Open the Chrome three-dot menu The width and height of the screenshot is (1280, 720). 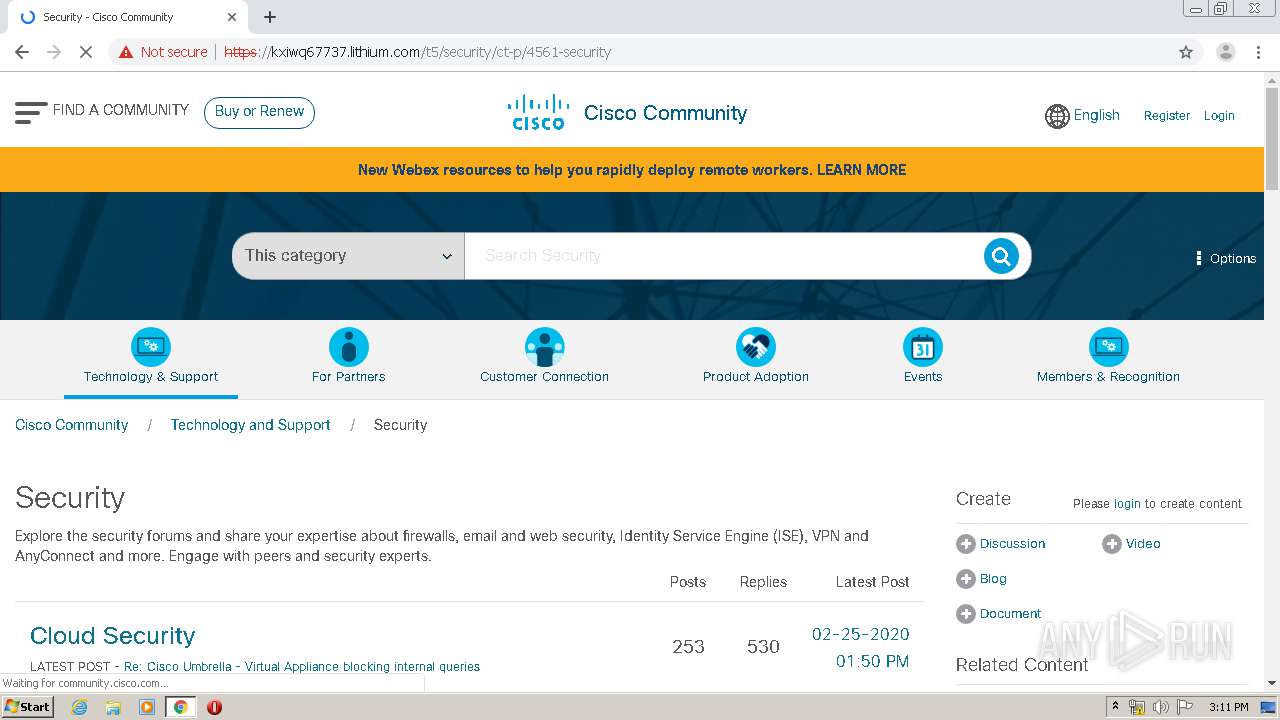point(1258,52)
